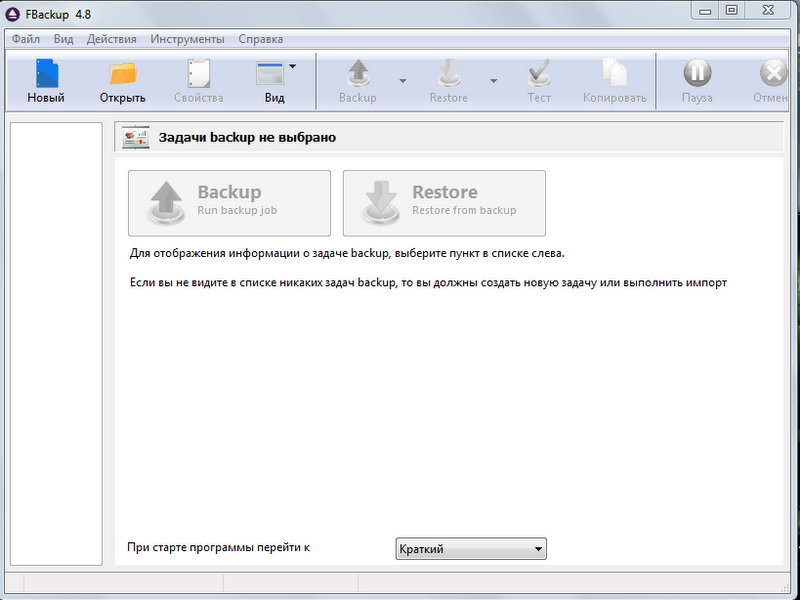Click the presentation icon beside 'Задачи backup не выбрано'
The height and width of the screenshot is (600, 800).
[x=136, y=137]
